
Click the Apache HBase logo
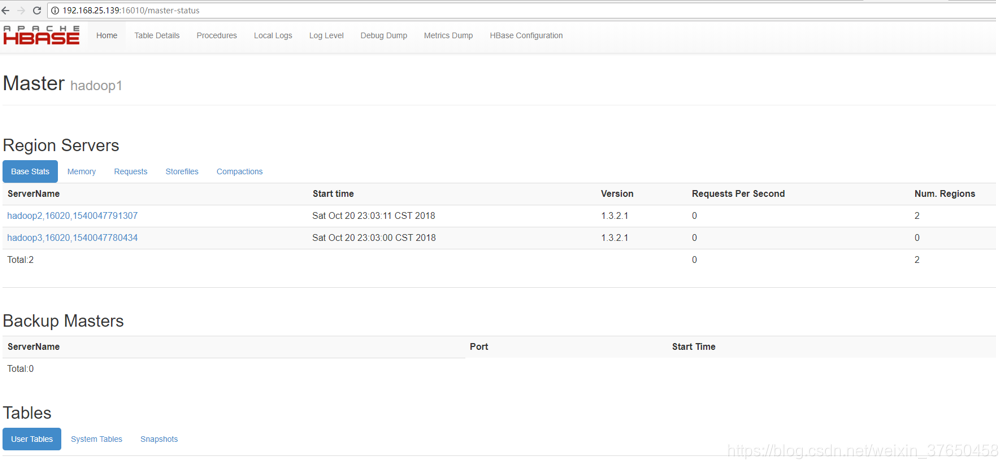coord(42,35)
